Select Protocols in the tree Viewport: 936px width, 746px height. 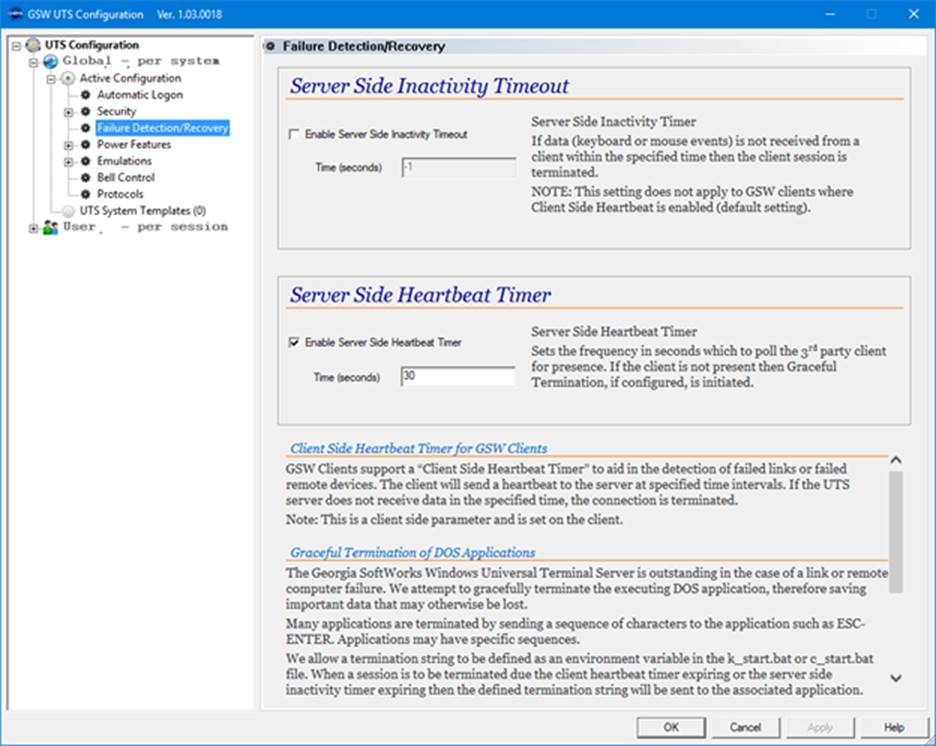120,194
